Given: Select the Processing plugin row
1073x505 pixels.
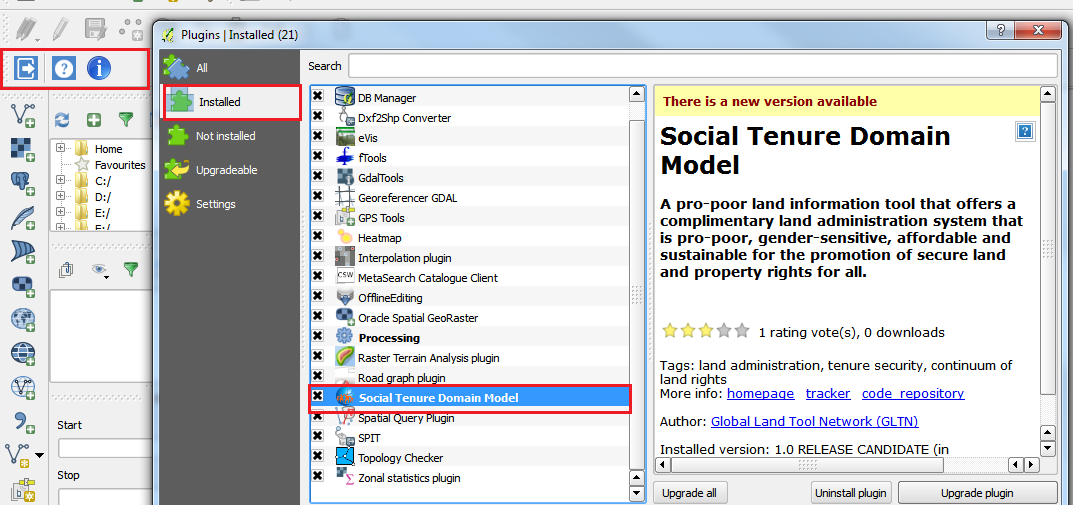Looking at the screenshot, I should (x=469, y=338).
